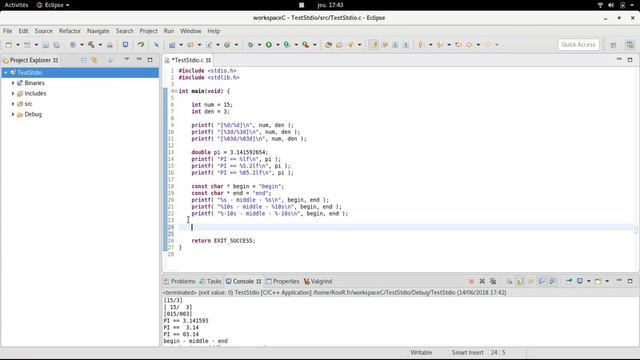
Task: Maximize the Console view pane
Action: coord(630,281)
